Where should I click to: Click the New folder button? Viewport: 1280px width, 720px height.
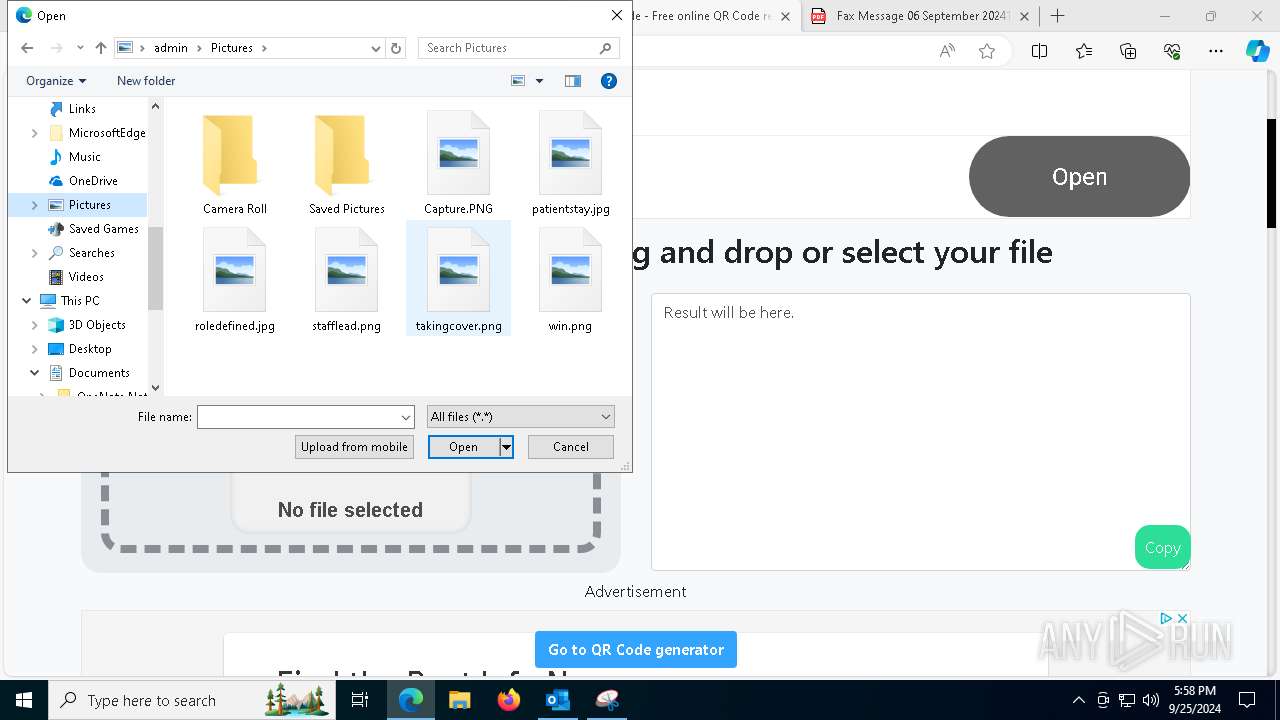[146, 81]
